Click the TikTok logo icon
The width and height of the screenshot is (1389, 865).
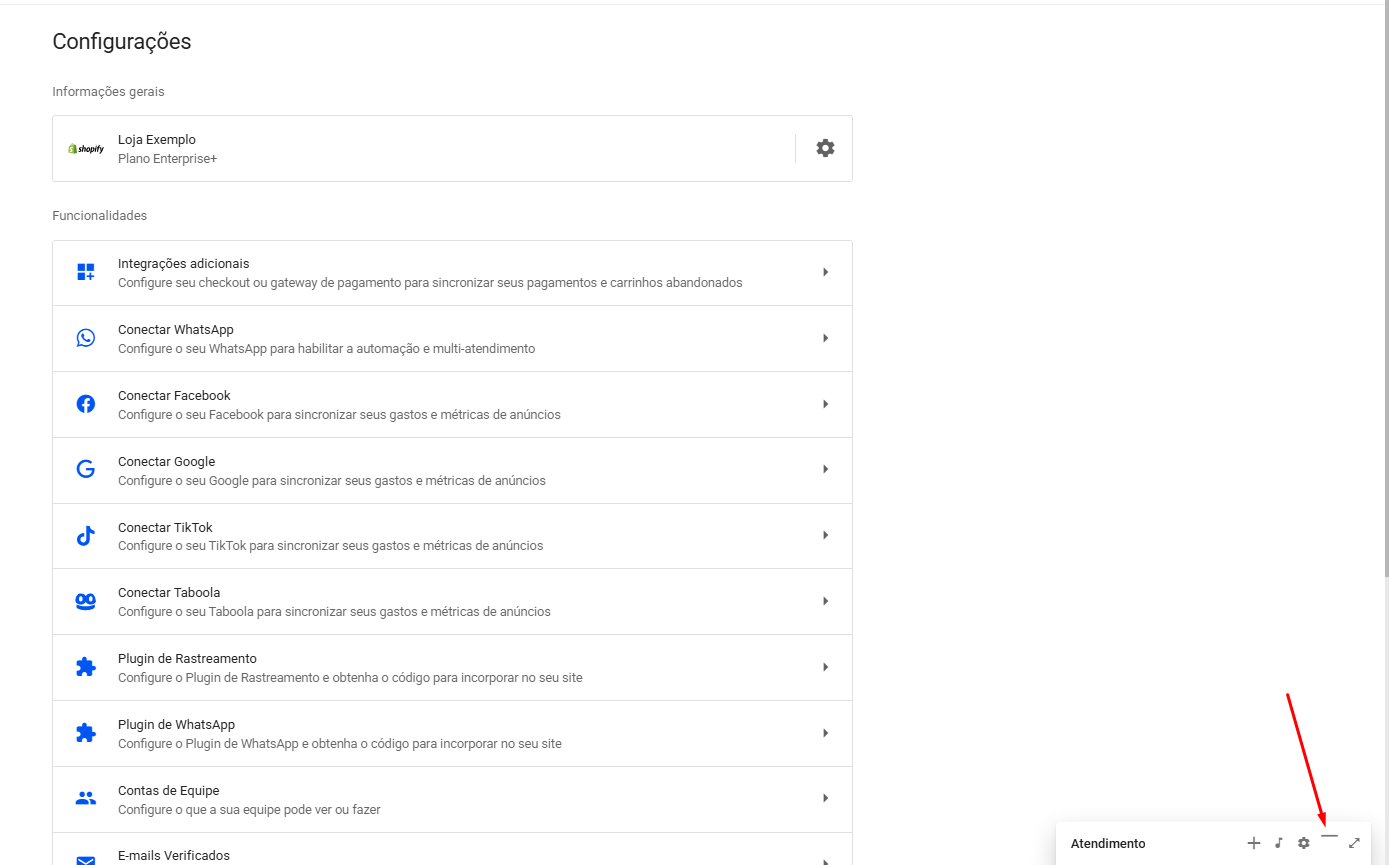click(86, 536)
